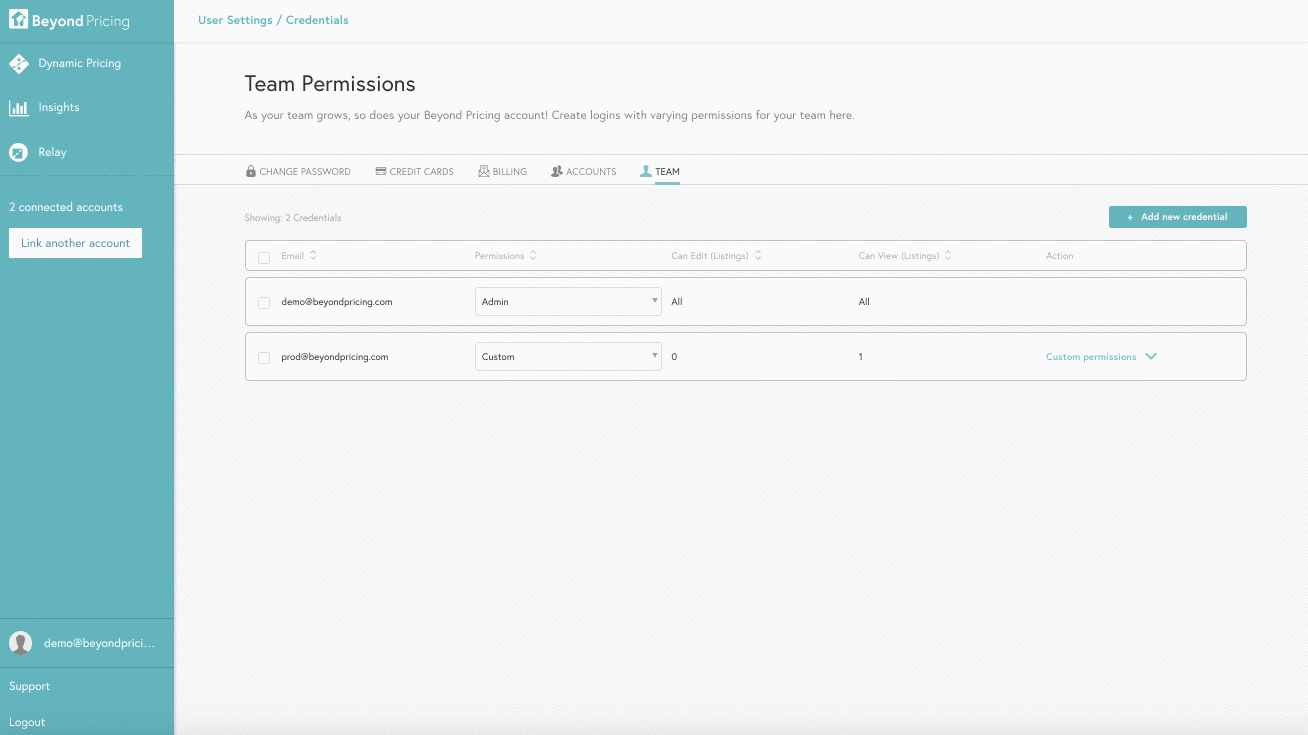Click the Email column header label
Image resolution: width=1308 pixels, height=735 pixels.
pos(293,256)
